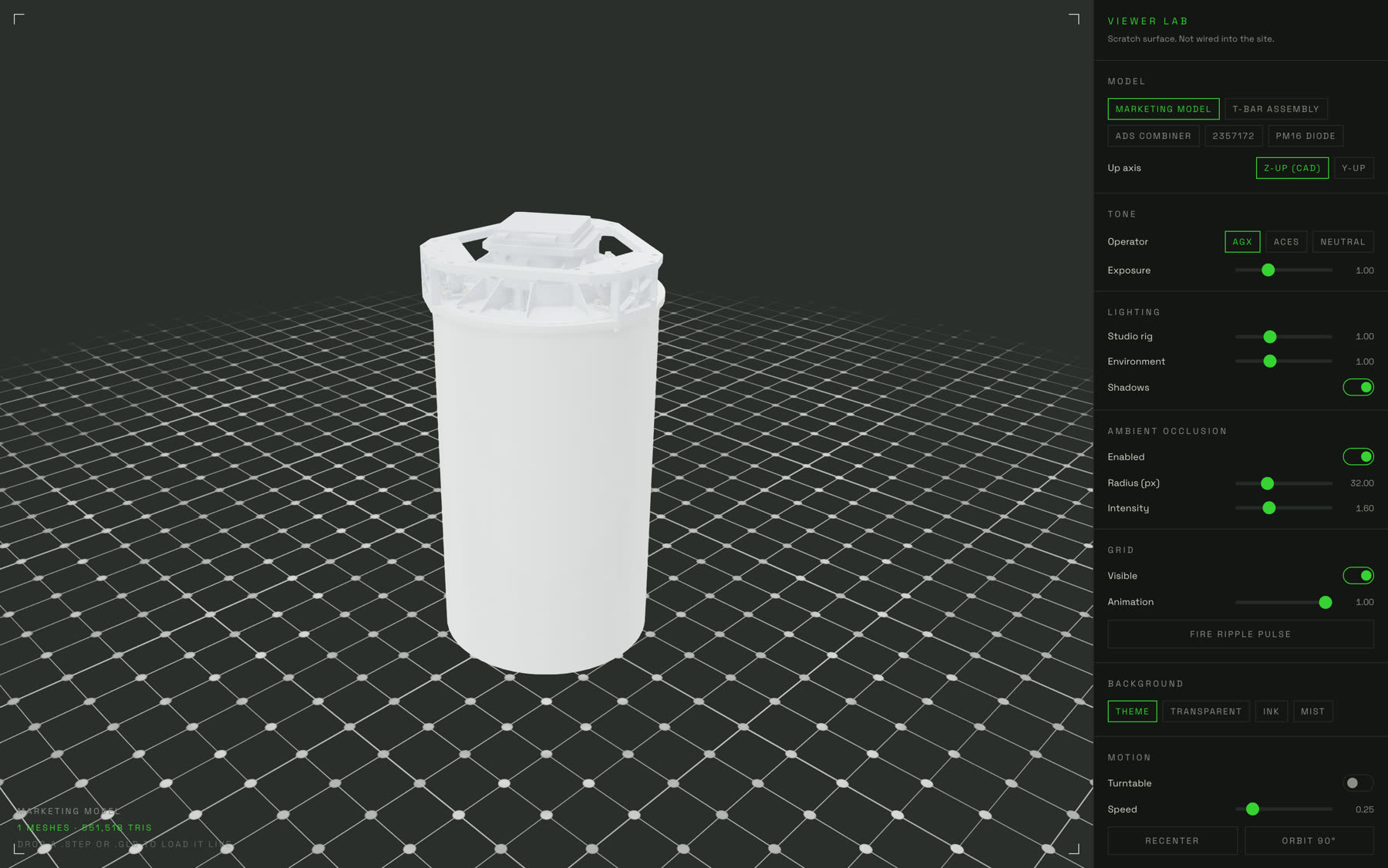Click the 'Motion' section heading

coord(1129,758)
